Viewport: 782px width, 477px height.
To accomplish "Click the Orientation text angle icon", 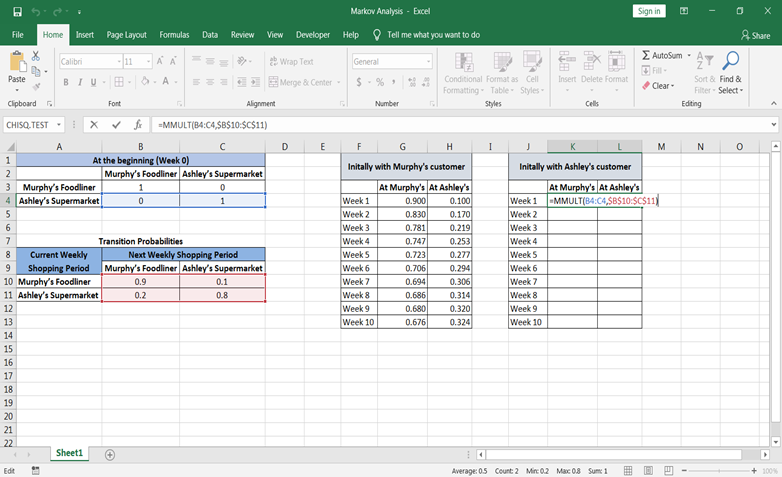I will [x=242, y=61].
